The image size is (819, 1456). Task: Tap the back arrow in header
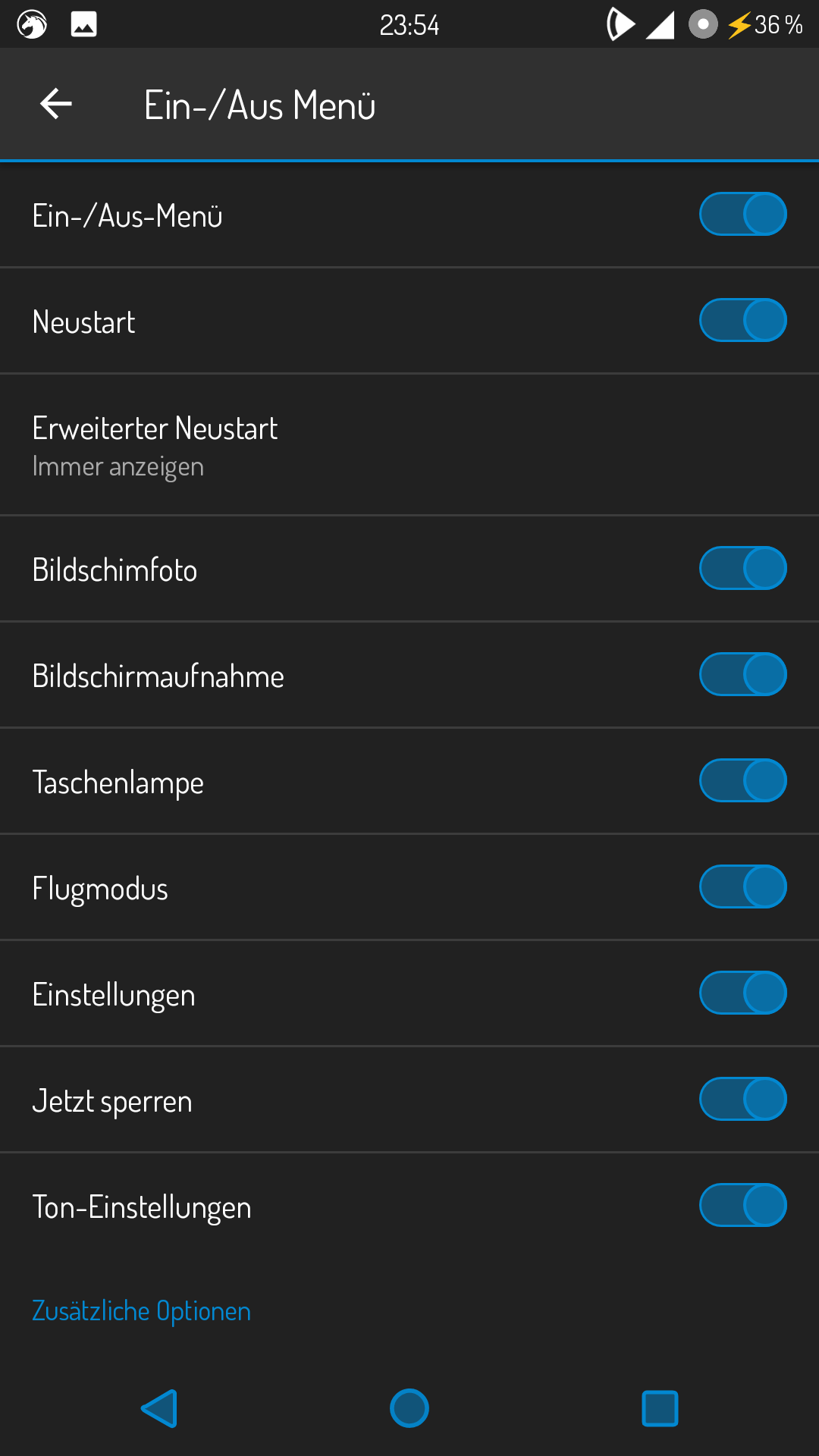pyautogui.click(x=56, y=104)
